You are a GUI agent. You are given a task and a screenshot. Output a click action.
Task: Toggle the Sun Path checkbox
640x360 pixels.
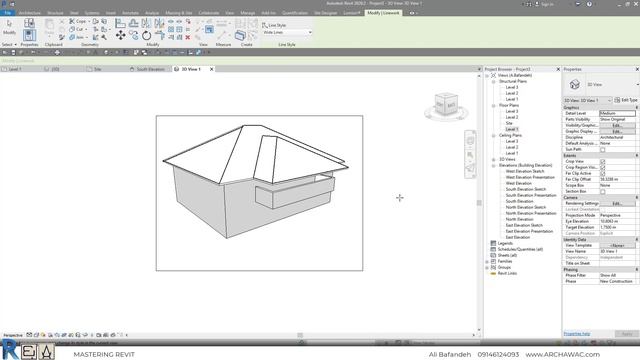[602, 150]
